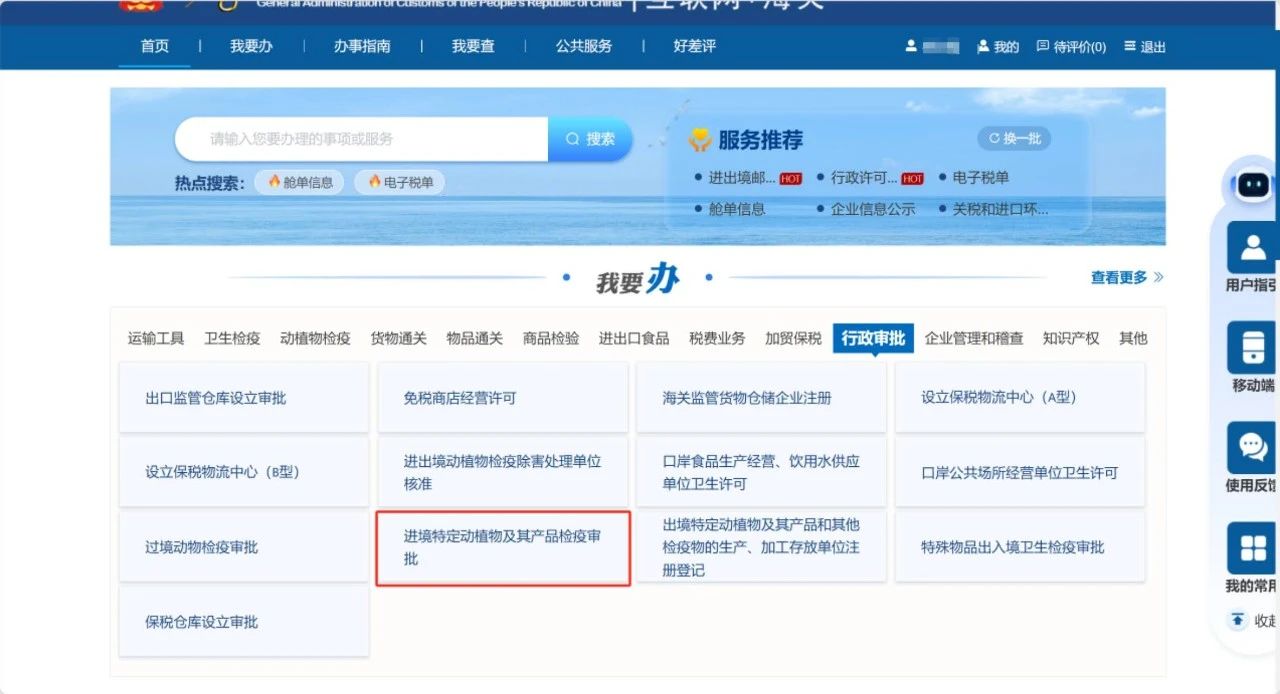Expand 查看更多 to see more services
Image resolution: width=1280 pixels, height=694 pixels.
point(1127,277)
